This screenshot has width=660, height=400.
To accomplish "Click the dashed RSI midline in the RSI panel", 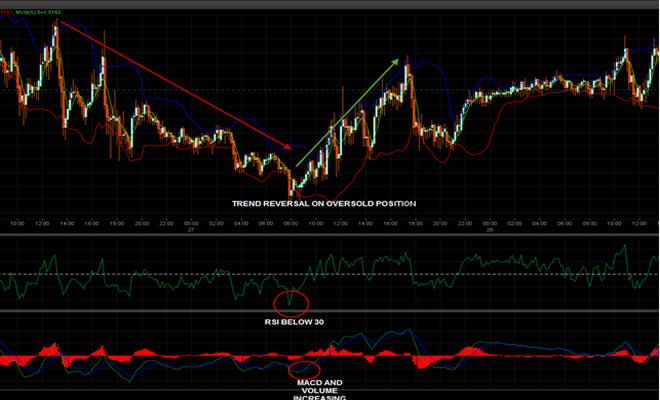I will pyautogui.click(x=330, y=274).
